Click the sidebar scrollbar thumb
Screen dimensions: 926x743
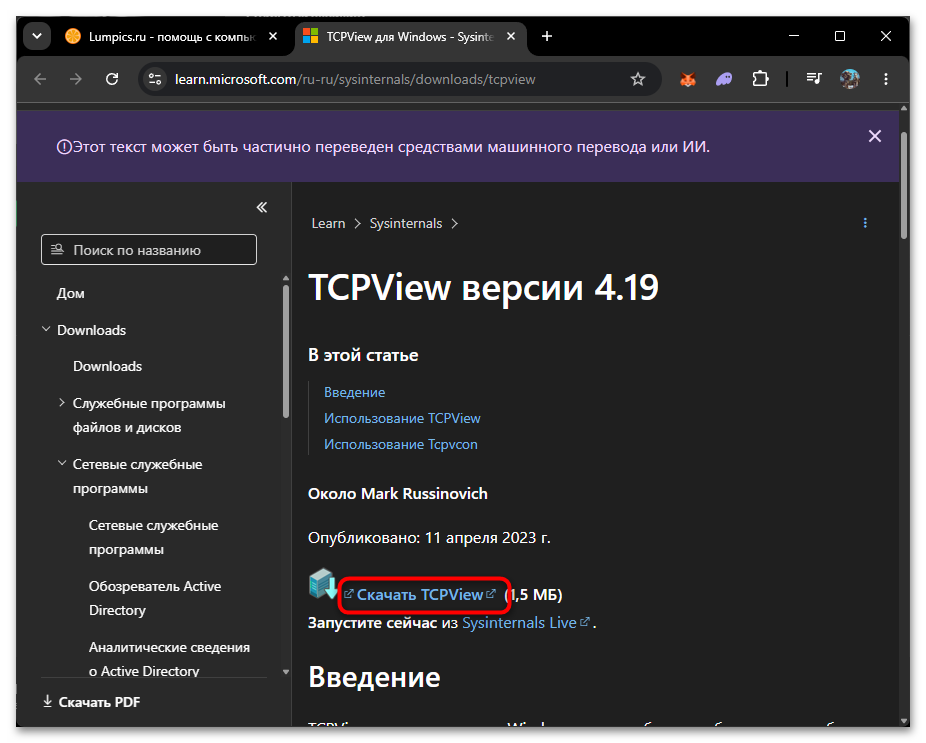(286, 352)
